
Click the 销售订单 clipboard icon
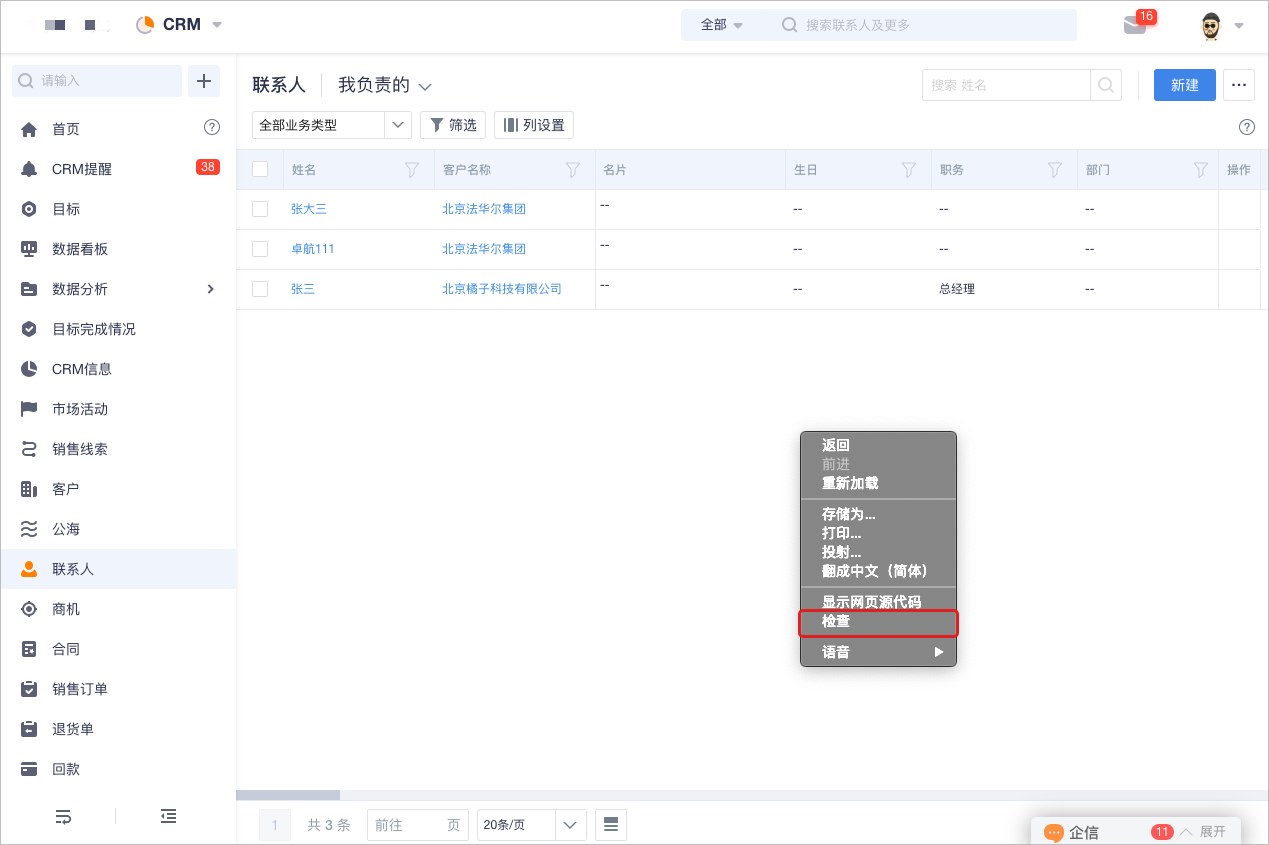click(x=29, y=689)
